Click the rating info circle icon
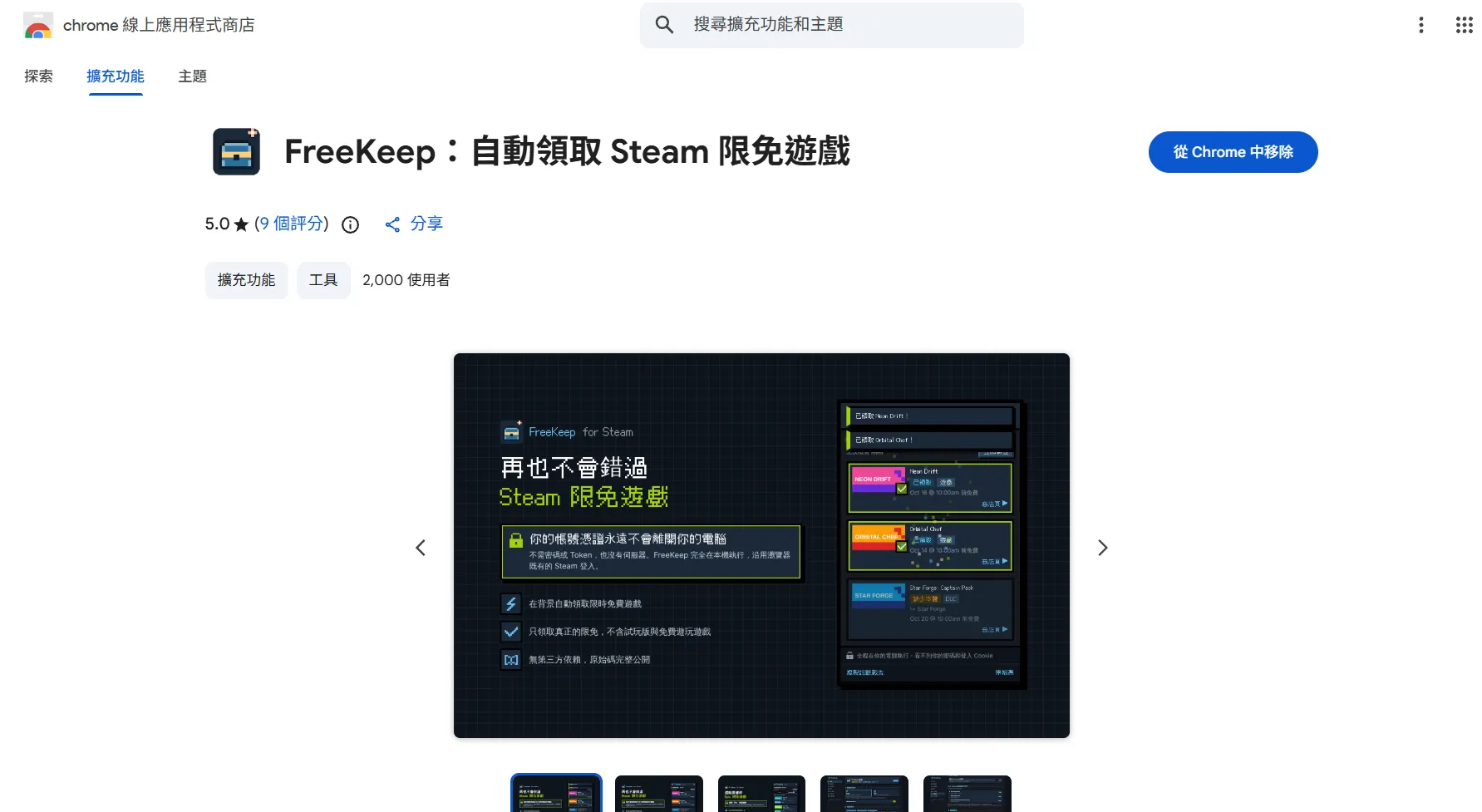 pos(351,224)
